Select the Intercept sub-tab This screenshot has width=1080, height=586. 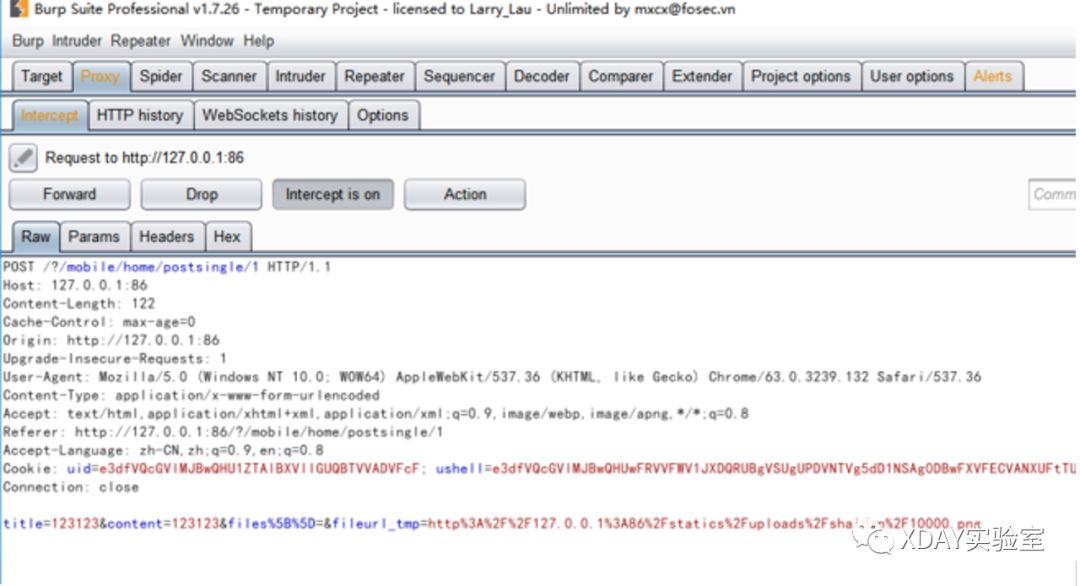pos(50,116)
